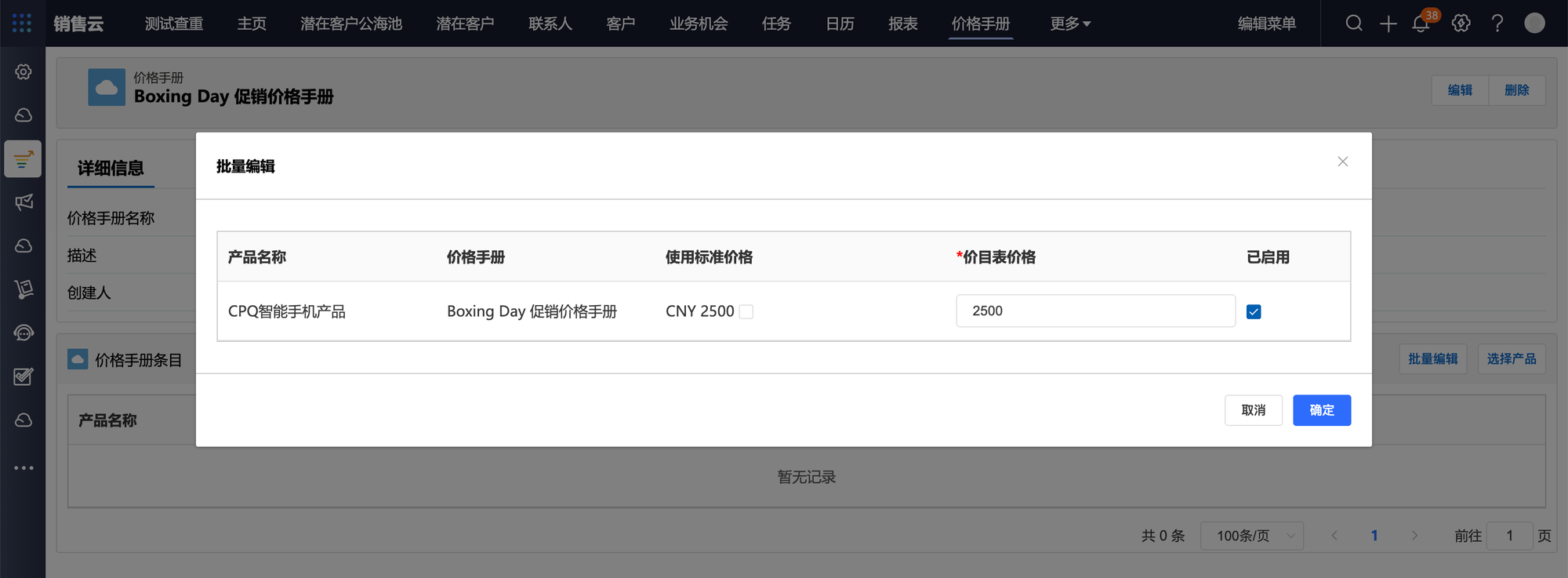The image size is (1568, 578).
Task: Toggle the 使用标准价格 checkbox
Action: 746,312
